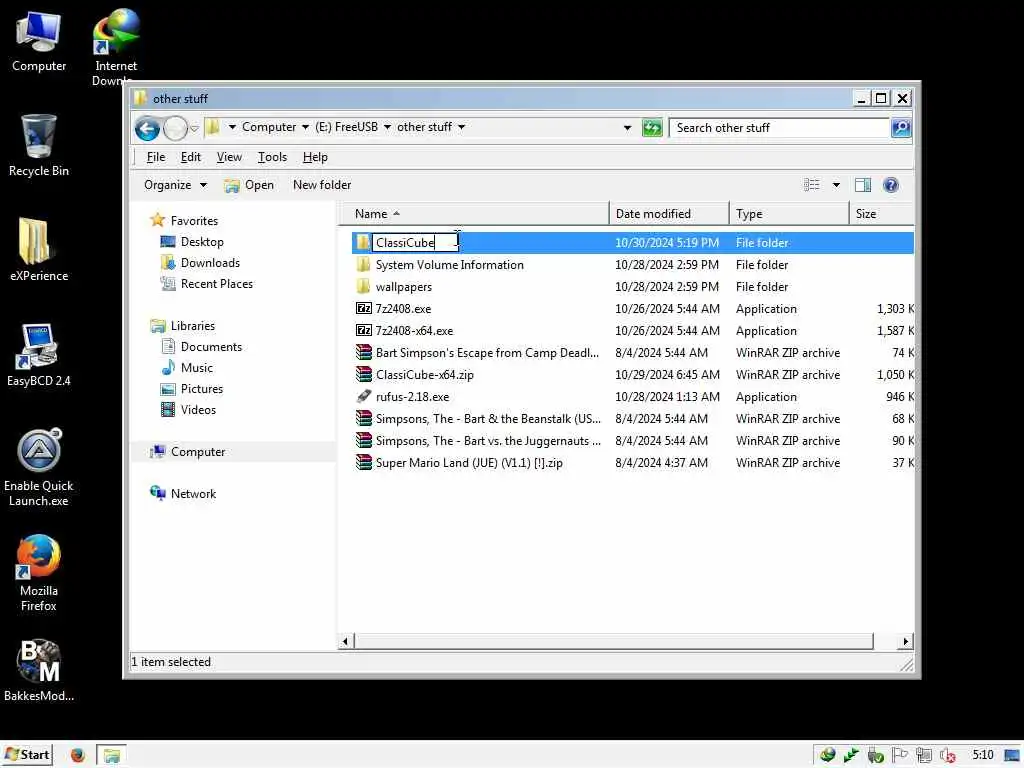The image size is (1024, 768).
Task: Open the View menu
Action: click(229, 157)
